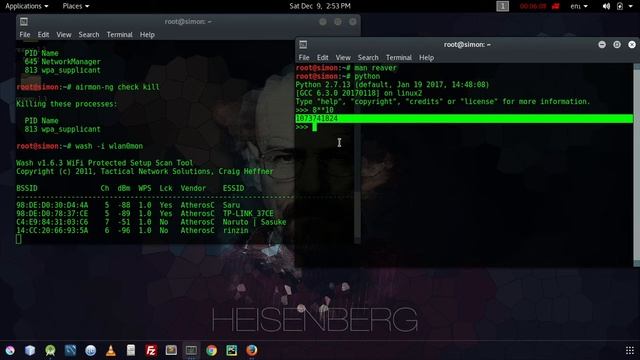Image resolution: width=640 pixels, height=360 pixels.
Task: Click the clock showing Sat Dec 9
Action: 320,6
